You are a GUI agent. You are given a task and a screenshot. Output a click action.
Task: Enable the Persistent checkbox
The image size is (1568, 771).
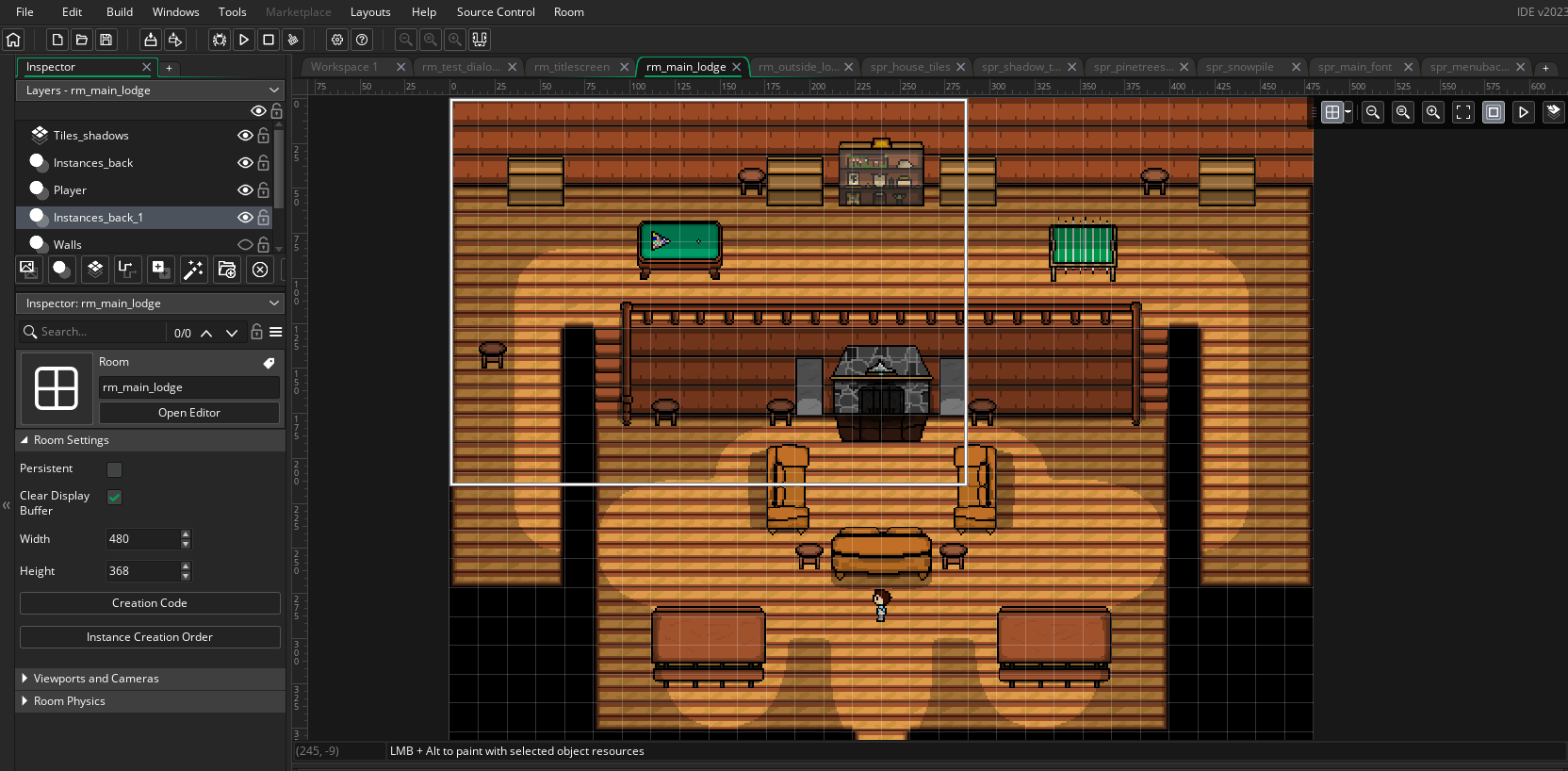click(115, 469)
